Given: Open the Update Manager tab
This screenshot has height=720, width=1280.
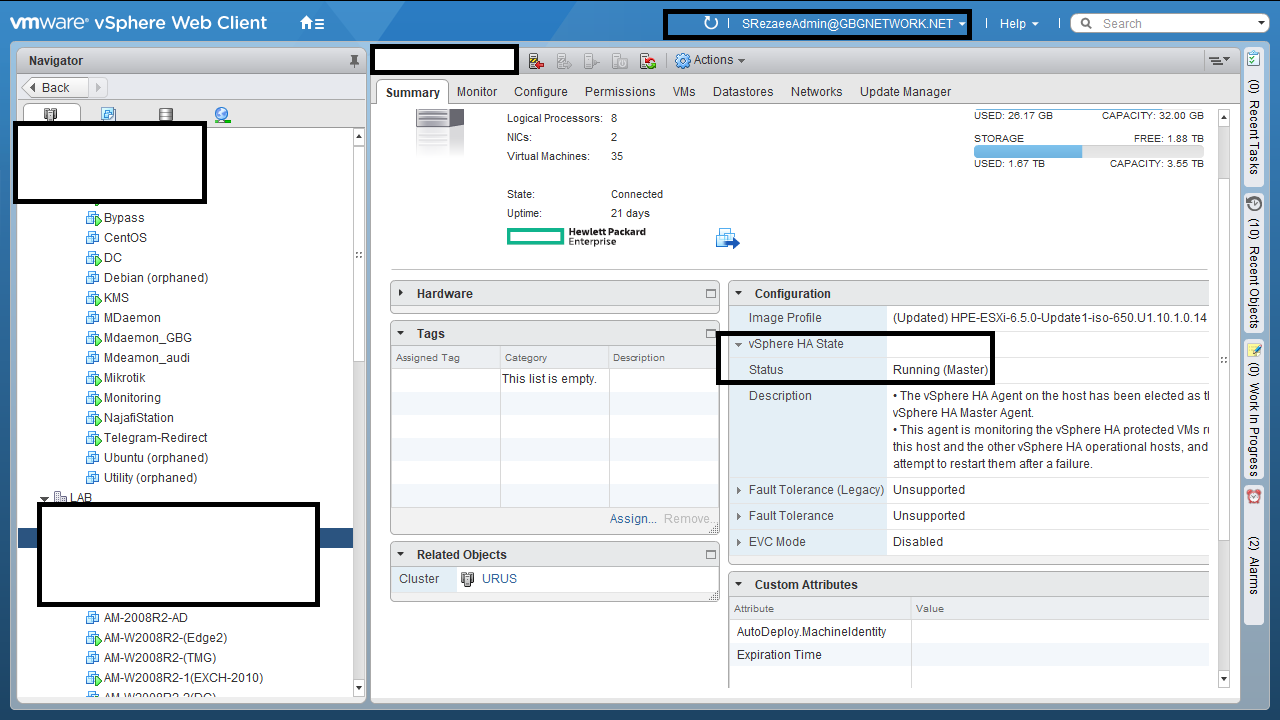Looking at the screenshot, I should coord(905,92).
